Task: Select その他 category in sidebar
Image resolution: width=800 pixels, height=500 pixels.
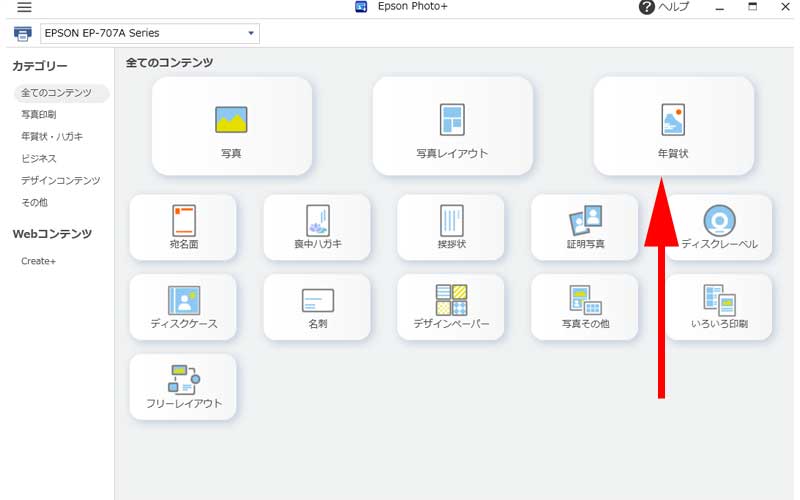Action: (x=34, y=203)
